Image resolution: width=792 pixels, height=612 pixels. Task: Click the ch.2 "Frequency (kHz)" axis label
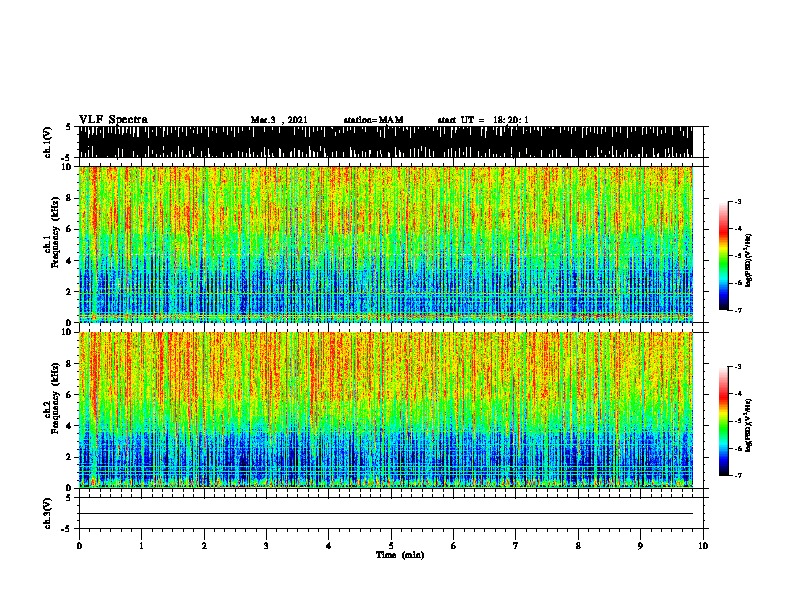pyautogui.click(x=55, y=398)
